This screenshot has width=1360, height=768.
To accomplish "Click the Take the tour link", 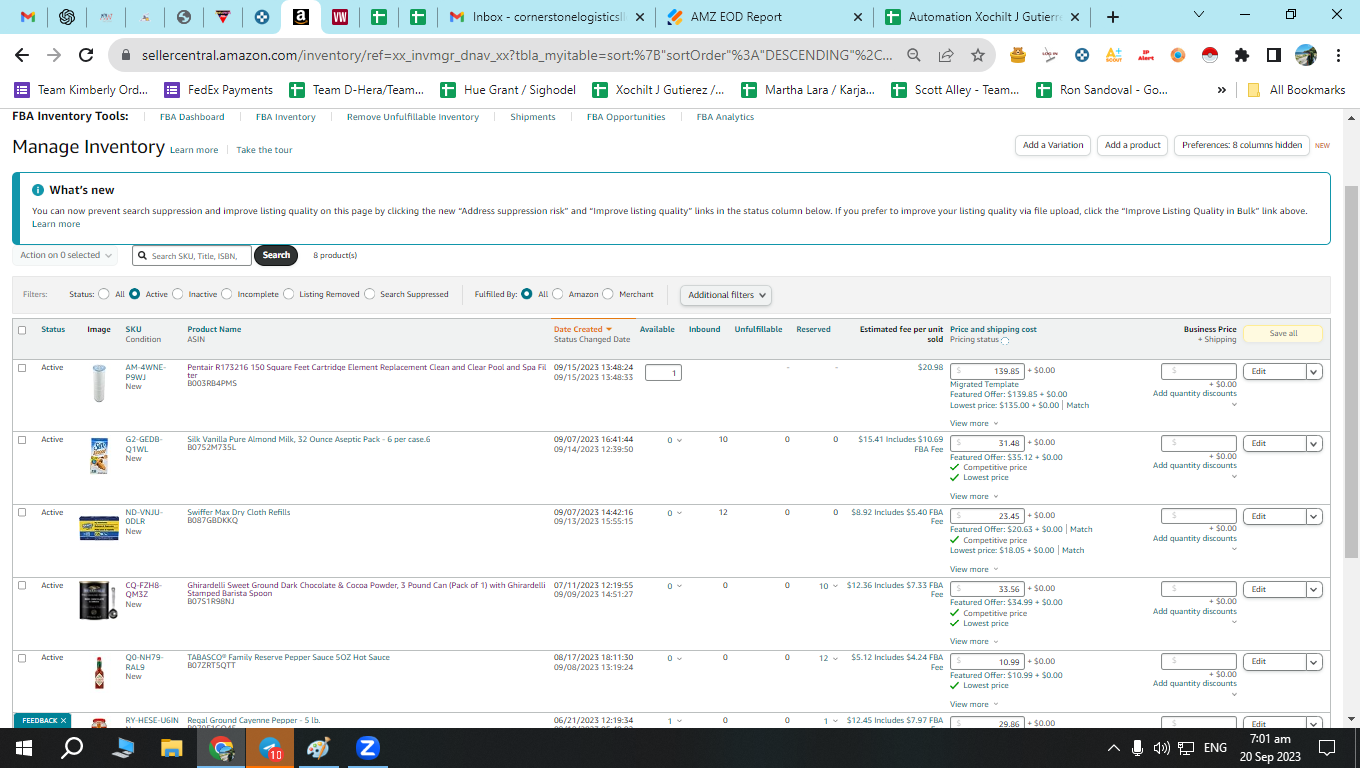I will pyautogui.click(x=264, y=150).
